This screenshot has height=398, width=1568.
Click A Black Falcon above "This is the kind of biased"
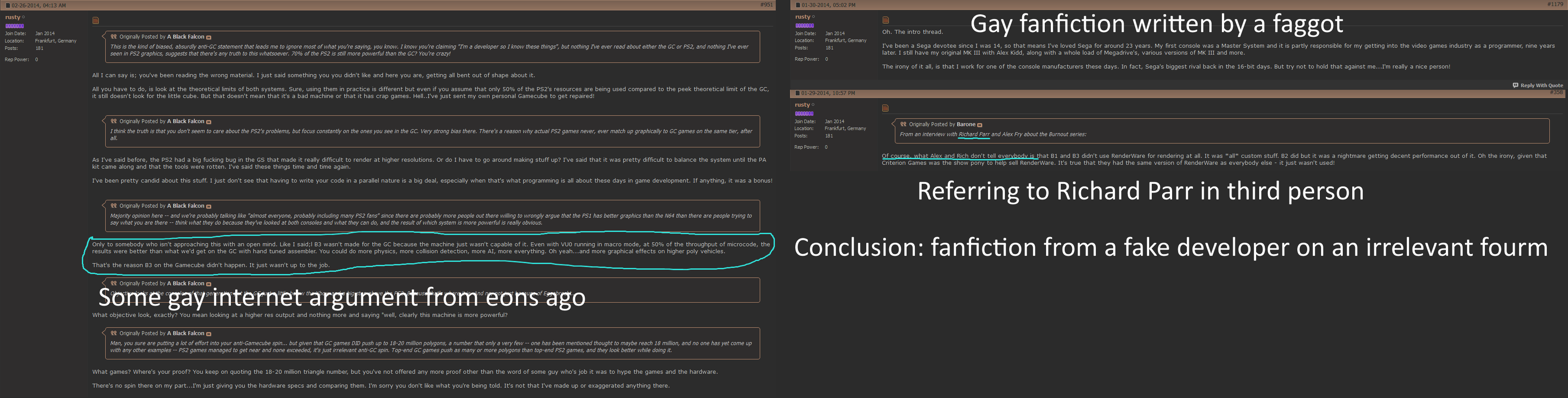click(x=186, y=36)
